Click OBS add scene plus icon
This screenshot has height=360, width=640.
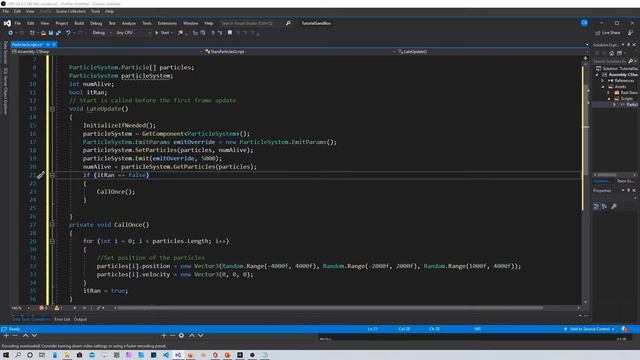point(6,336)
